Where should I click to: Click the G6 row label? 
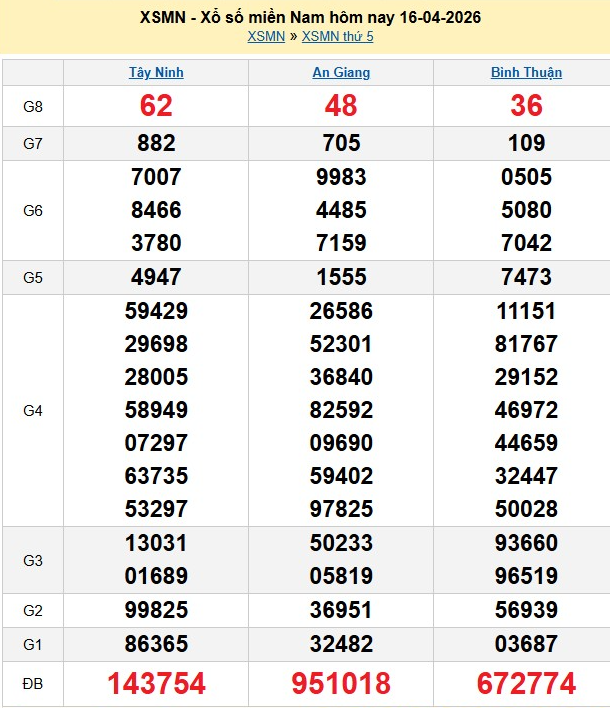[33, 211]
